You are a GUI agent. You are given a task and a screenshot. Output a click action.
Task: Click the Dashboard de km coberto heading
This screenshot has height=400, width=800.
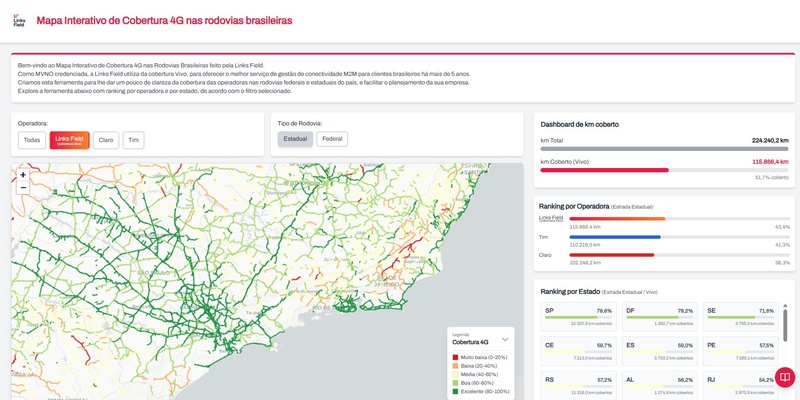580,124
